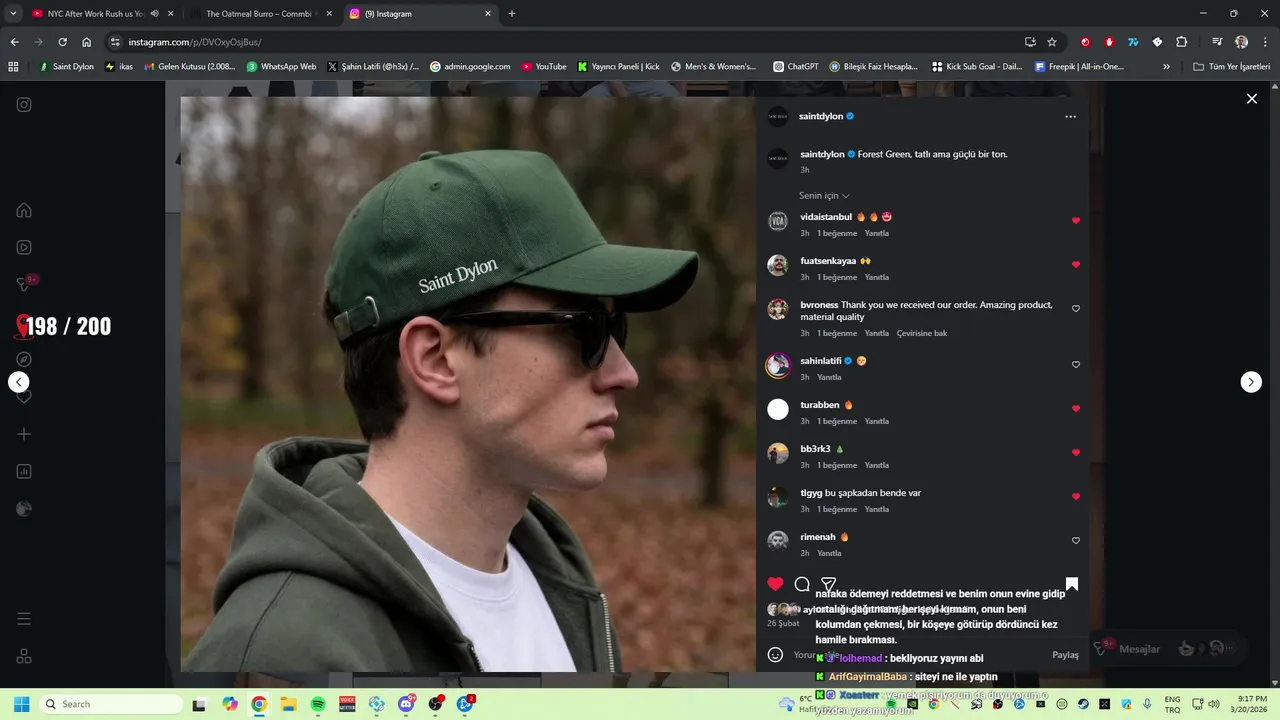Open the Windows Start menu
This screenshot has height=720, width=1280.
pyautogui.click(x=21, y=704)
